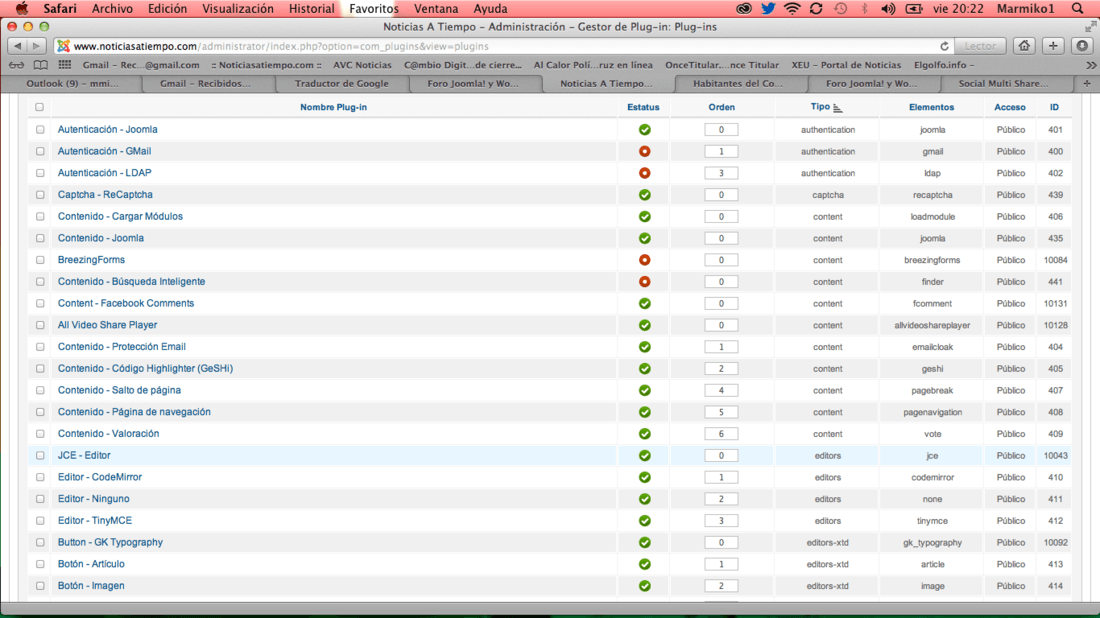Select checkbox for BreezingForms row

[x=40, y=260]
